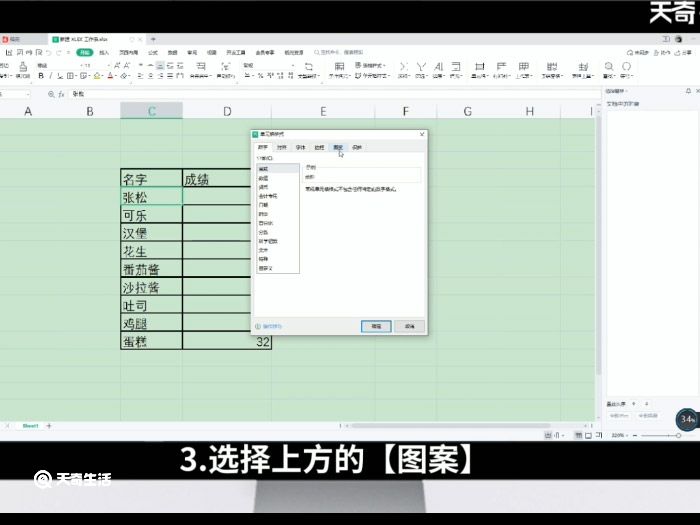Open the 页面布局 ribbon tab
Image resolution: width=700 pixels, height=525 pixels.
[129, 53]
